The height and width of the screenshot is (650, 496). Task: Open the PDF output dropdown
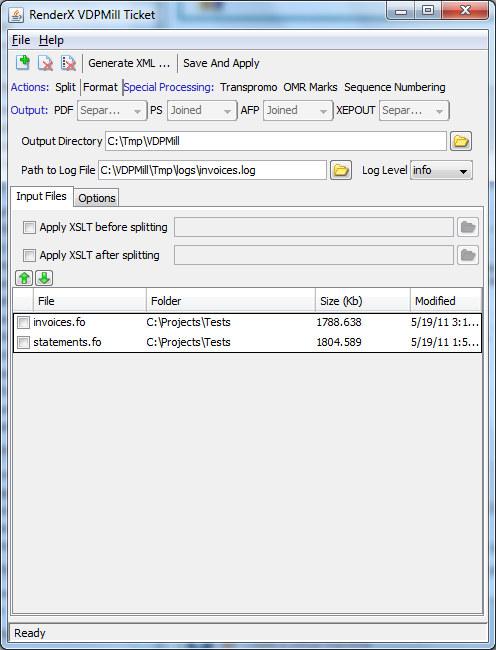(112, 111)
